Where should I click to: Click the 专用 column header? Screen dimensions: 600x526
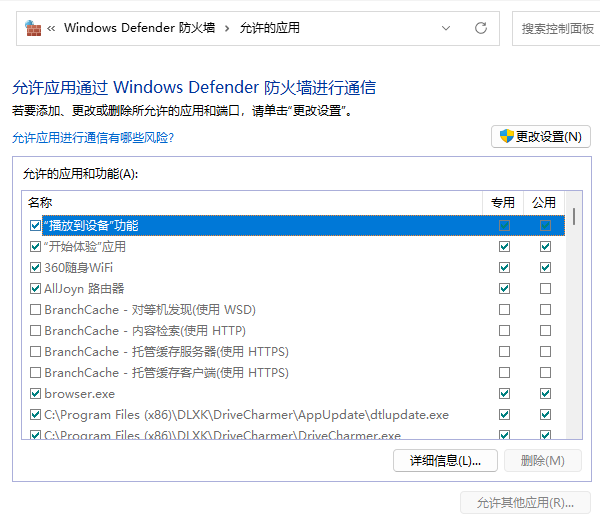click(503, 202)
